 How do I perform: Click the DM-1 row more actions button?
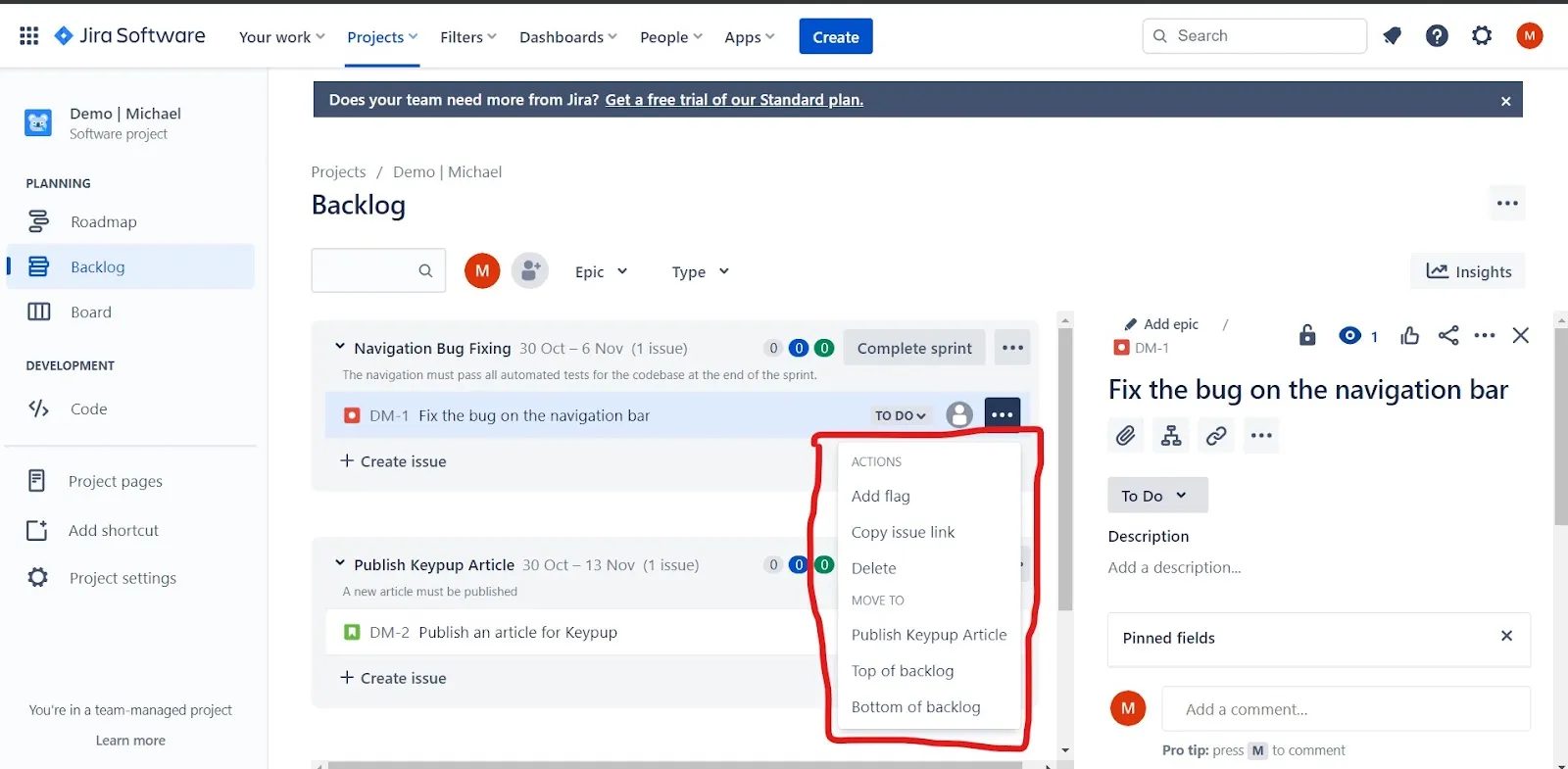point(1002,415)
